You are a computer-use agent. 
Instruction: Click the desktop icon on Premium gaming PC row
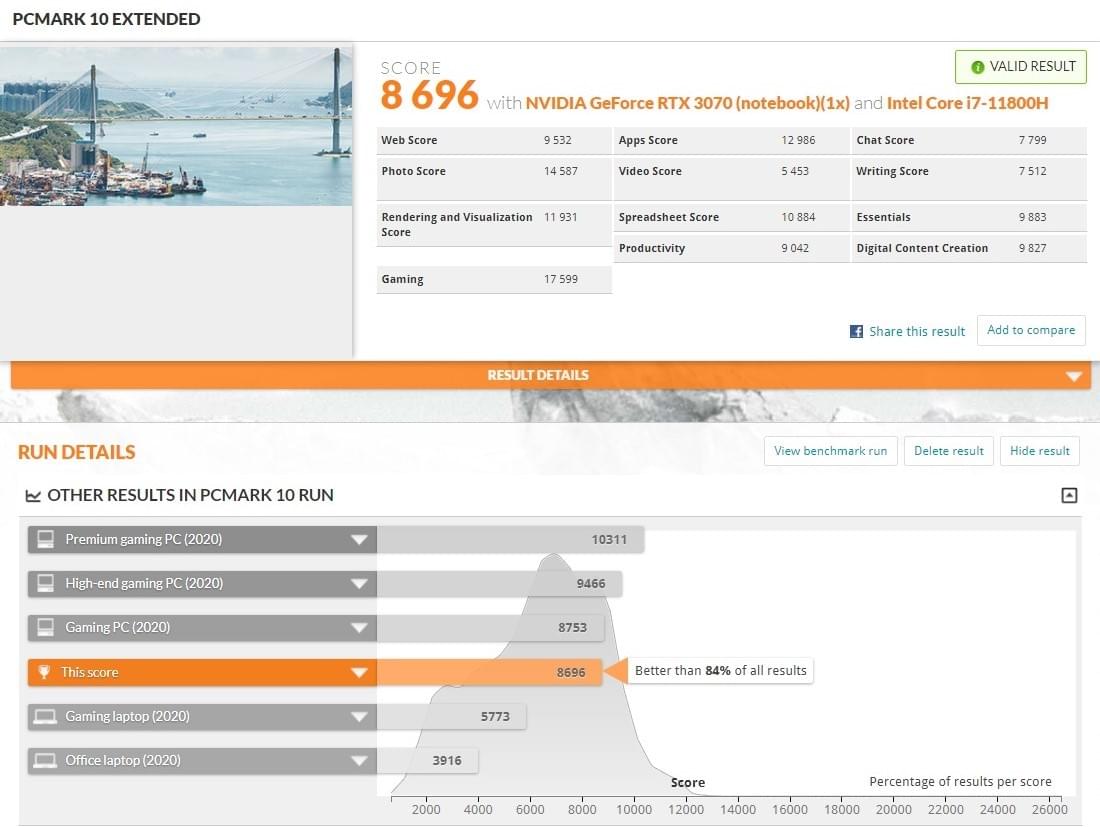point(46,539)
